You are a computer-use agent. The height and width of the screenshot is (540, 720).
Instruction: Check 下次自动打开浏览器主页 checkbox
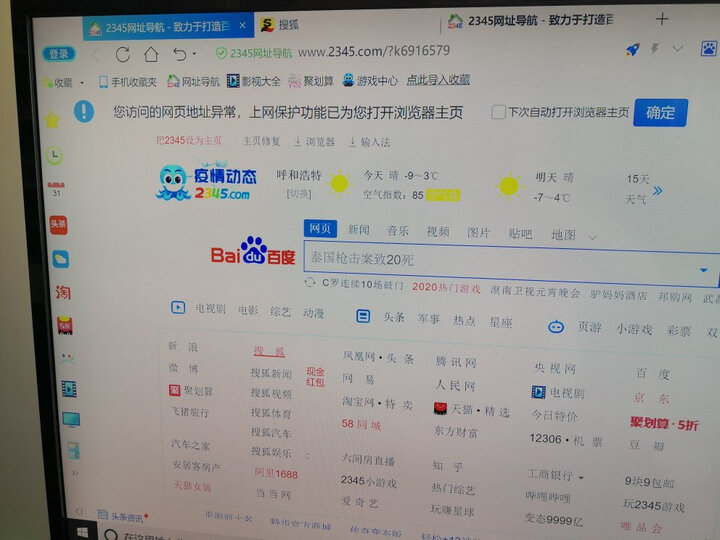click(498, 112)
